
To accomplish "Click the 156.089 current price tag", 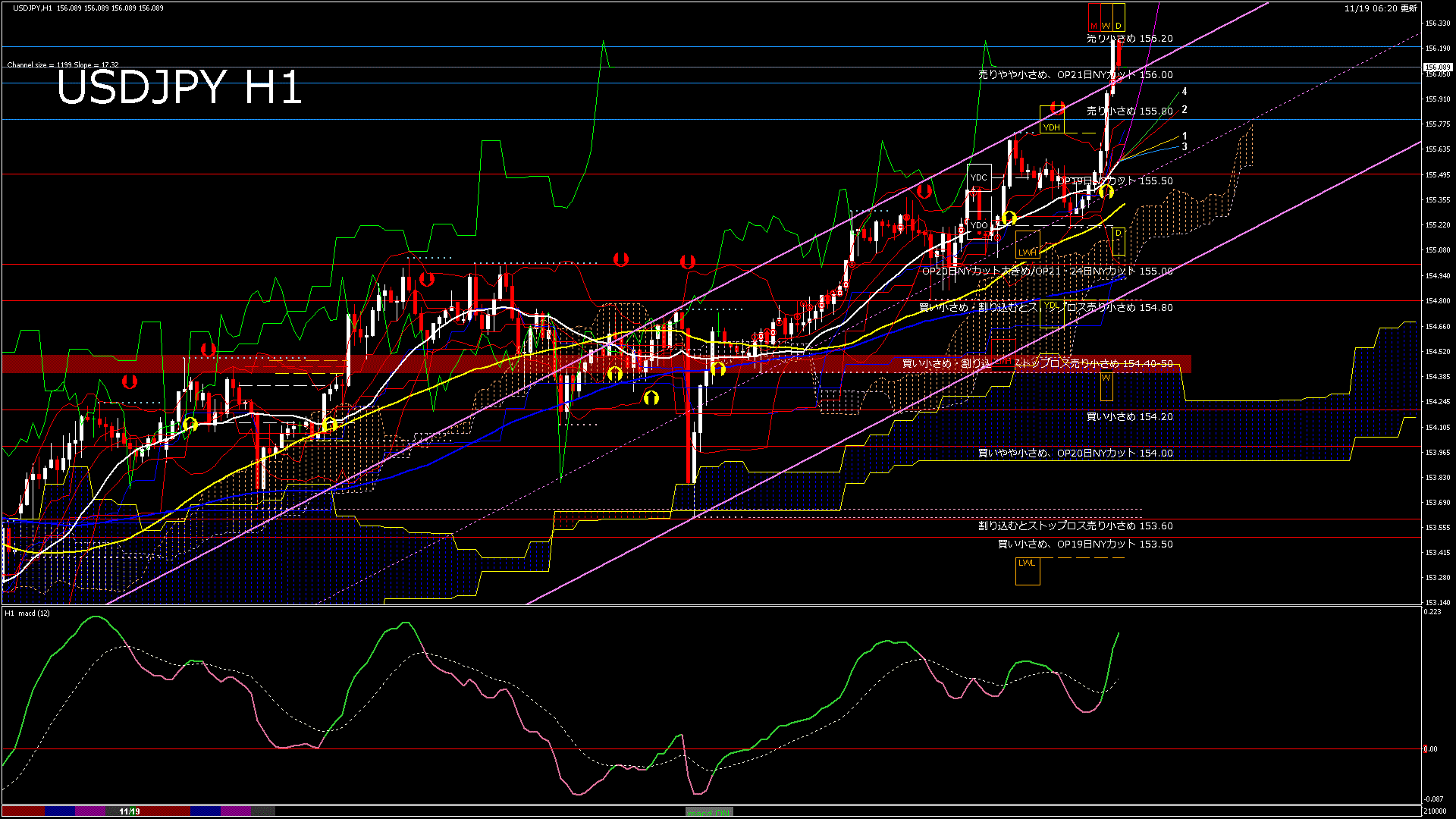I will pos(1438,67).
